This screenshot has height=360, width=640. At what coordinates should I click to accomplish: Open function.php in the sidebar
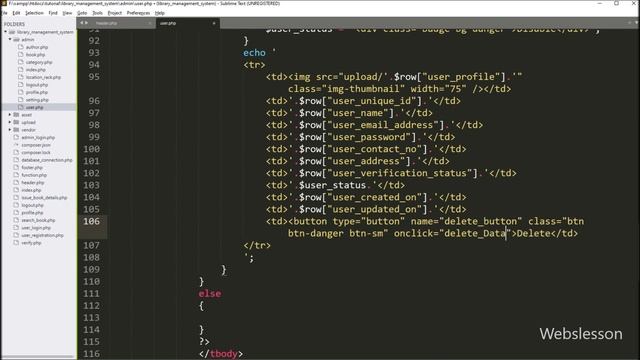click(34, 175)
